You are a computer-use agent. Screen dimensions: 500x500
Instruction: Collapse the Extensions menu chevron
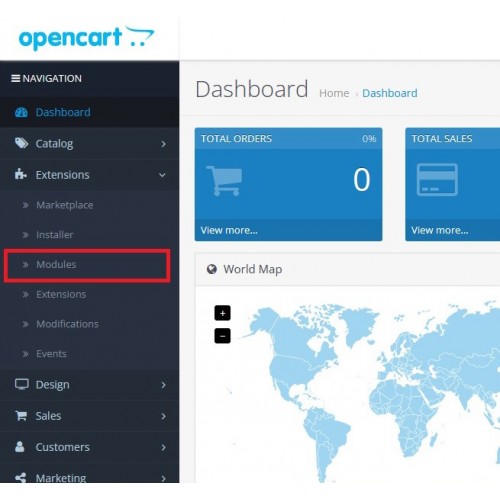(162, 175)
